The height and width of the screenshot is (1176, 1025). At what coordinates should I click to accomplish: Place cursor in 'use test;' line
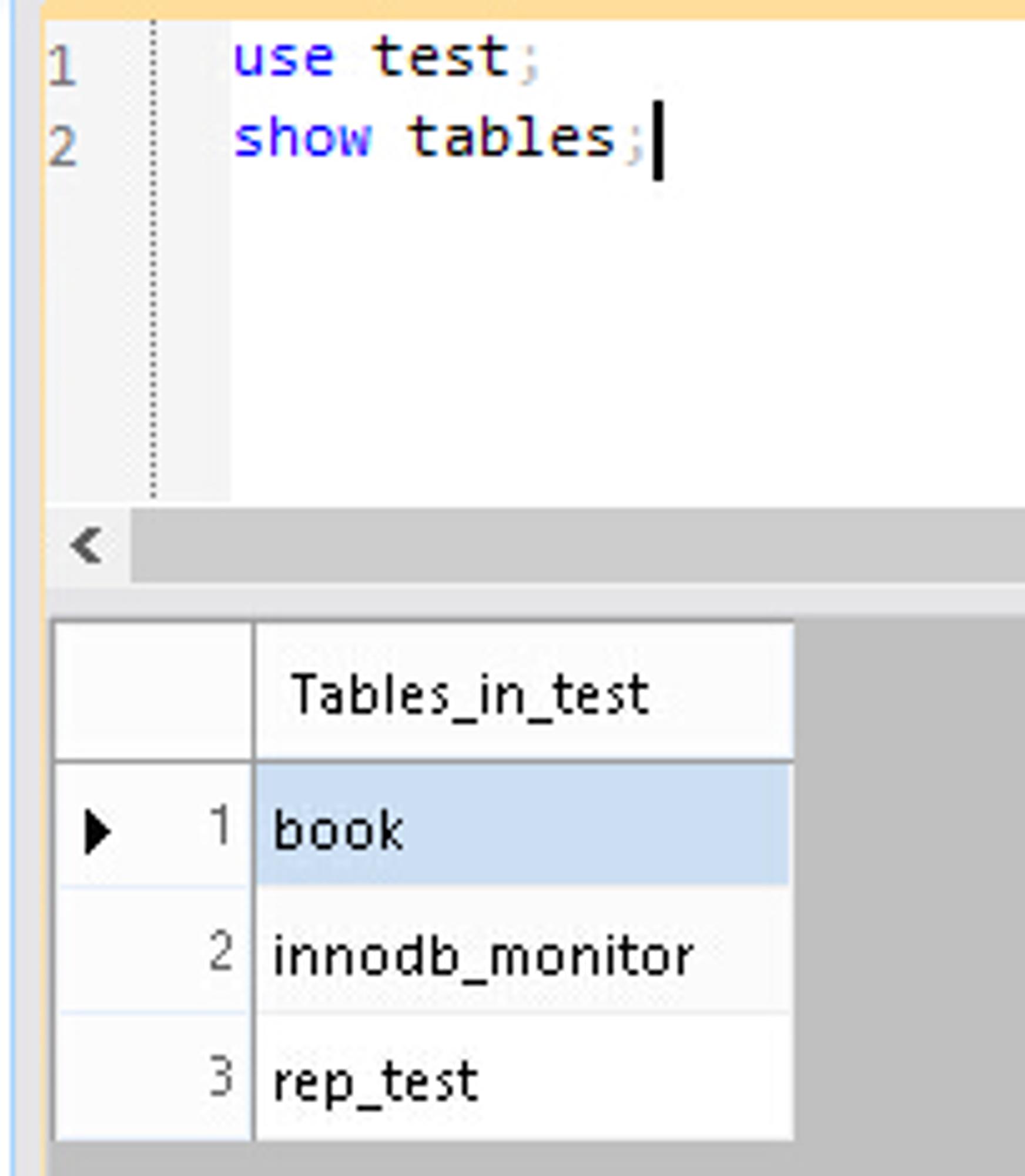386,57
